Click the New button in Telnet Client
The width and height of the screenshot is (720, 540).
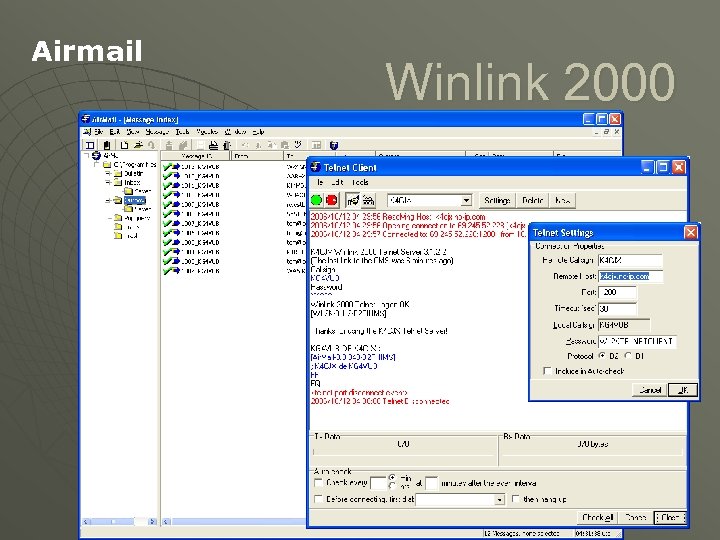click(x=562, y=201)
